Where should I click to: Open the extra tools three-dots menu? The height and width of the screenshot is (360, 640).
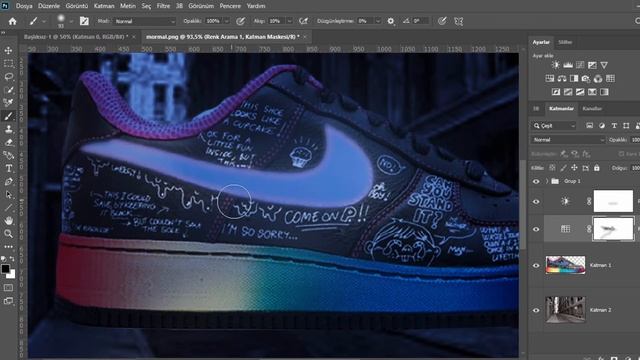click(8, 247)
